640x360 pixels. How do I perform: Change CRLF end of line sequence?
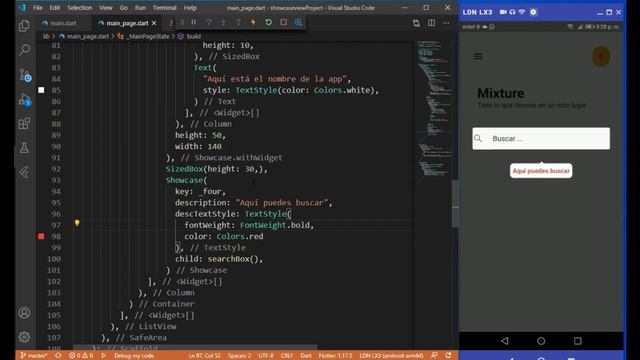pyautogui.click(x=287, y=356)
